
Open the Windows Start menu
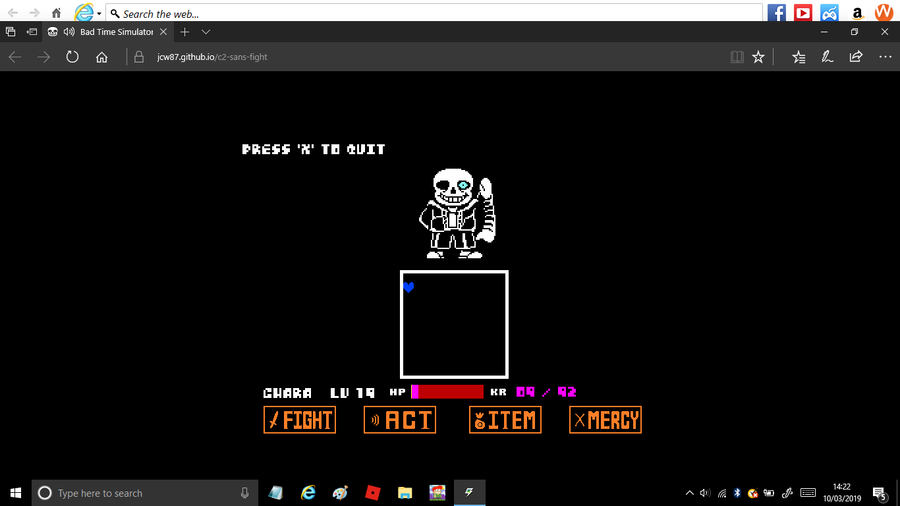15,493
